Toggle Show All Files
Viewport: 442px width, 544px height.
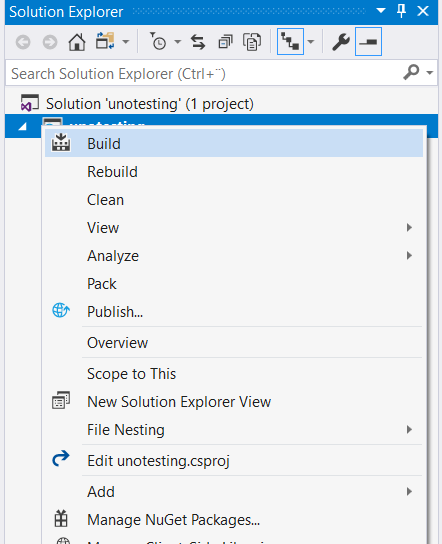[x=252, y=42]
